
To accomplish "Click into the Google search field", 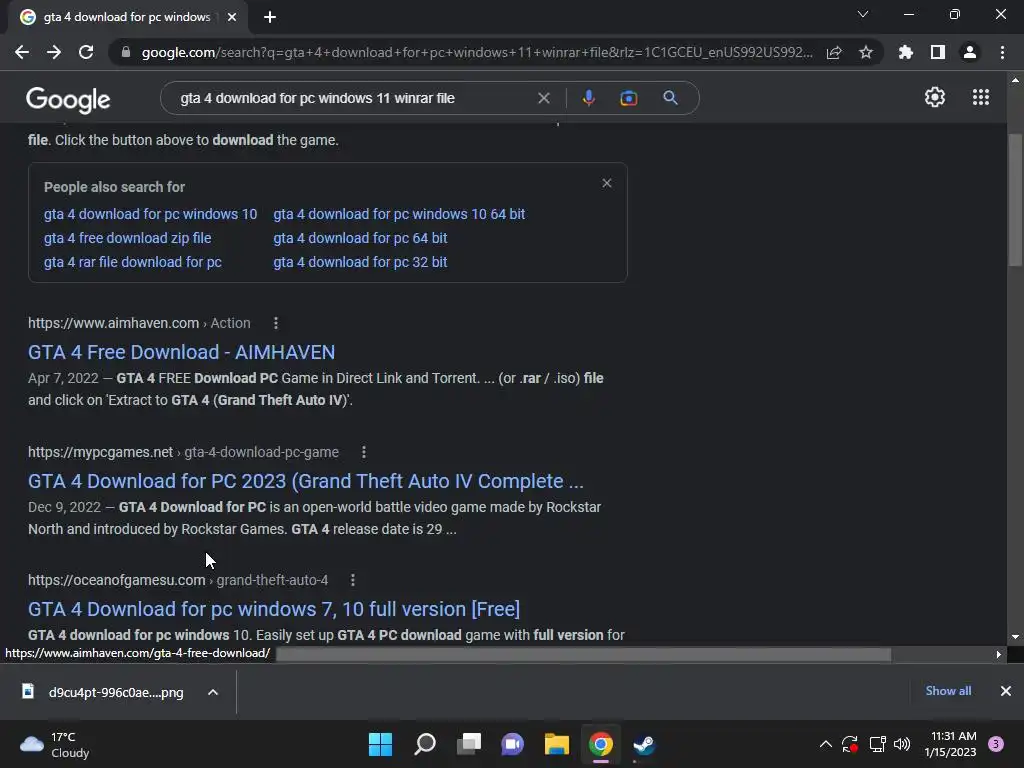I will (353, 98).
